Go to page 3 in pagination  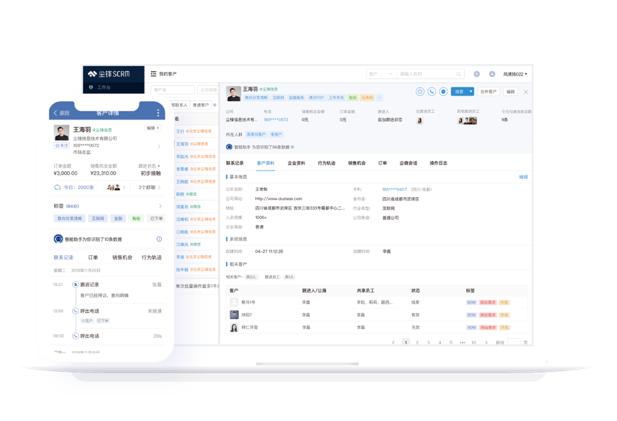coord(429,342)
